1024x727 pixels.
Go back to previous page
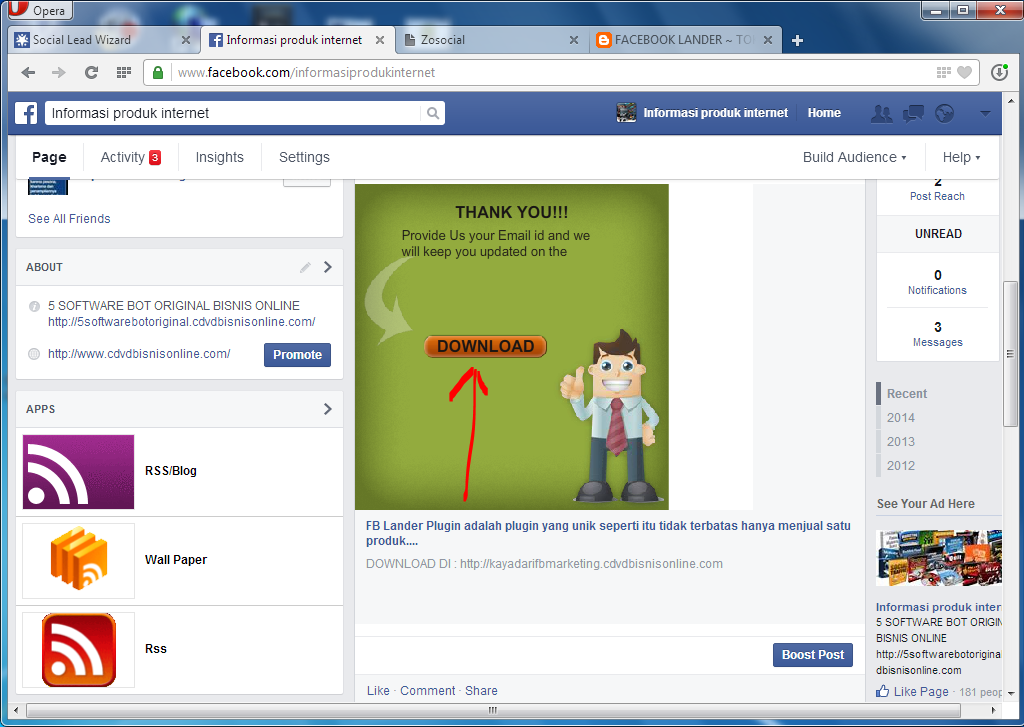28,73
